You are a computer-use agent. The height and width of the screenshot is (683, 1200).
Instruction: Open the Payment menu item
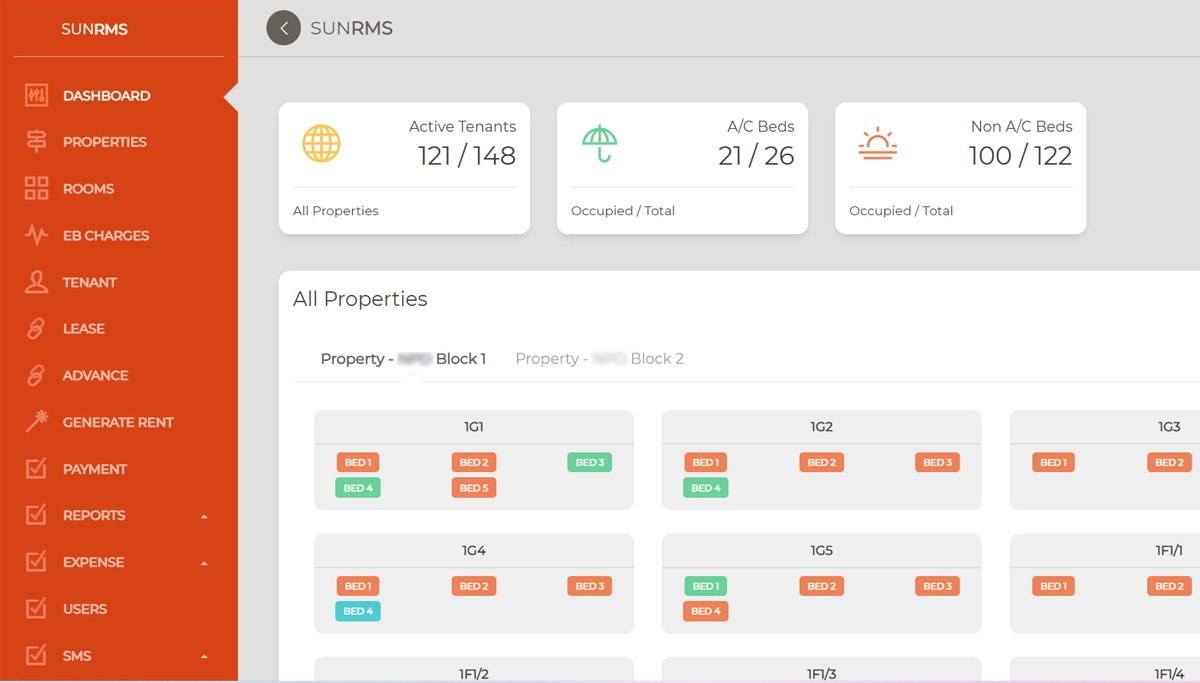click(x=95, y=468)
